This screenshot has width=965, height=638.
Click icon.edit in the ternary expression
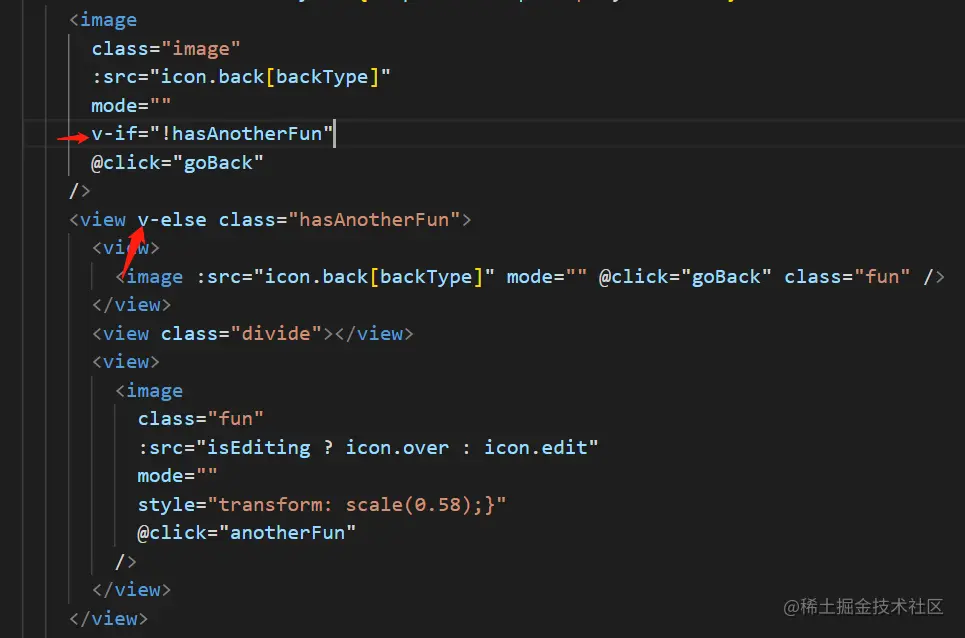point(535,447)
